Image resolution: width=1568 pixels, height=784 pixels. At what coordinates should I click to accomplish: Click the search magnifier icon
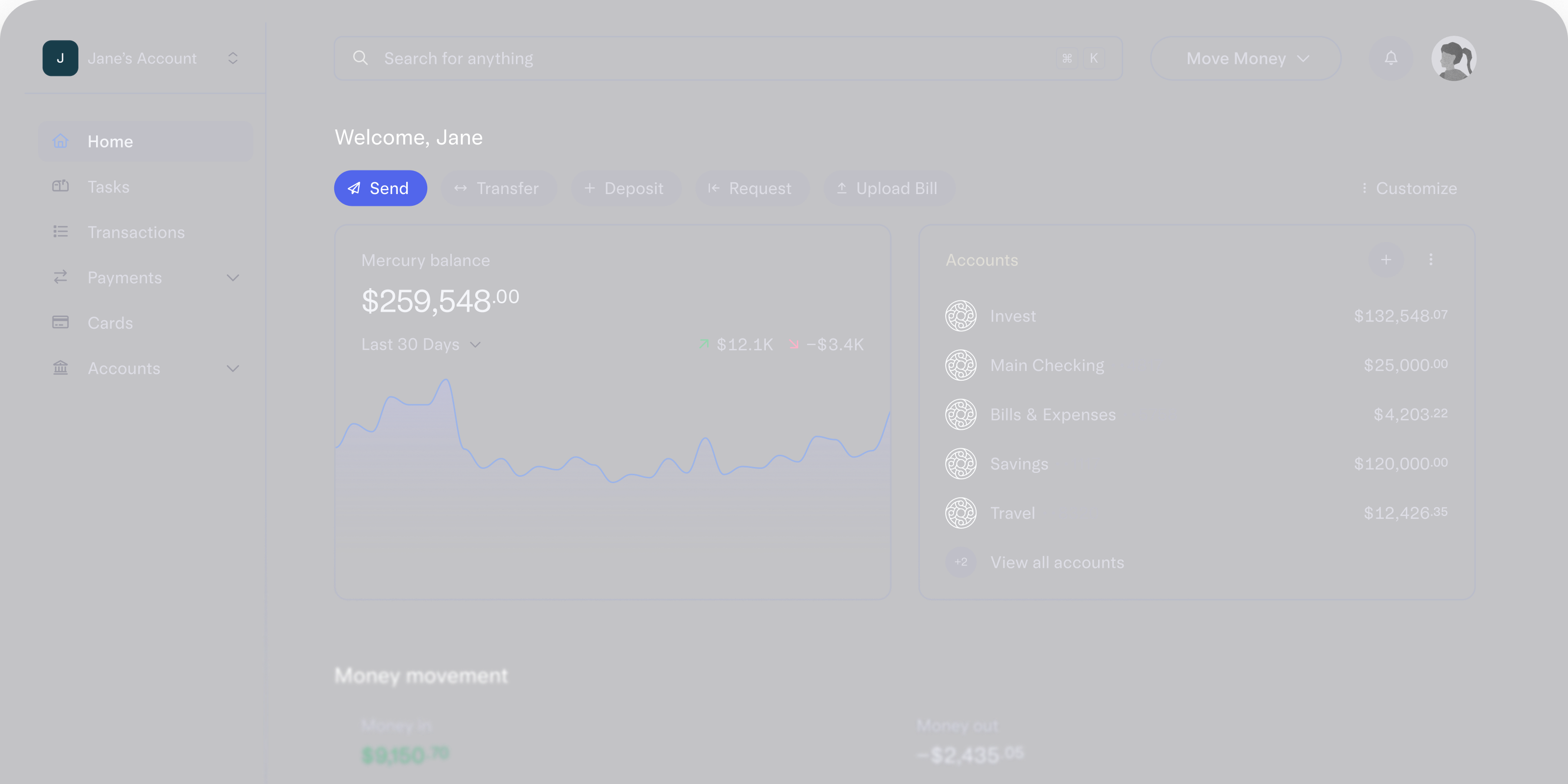360,58
